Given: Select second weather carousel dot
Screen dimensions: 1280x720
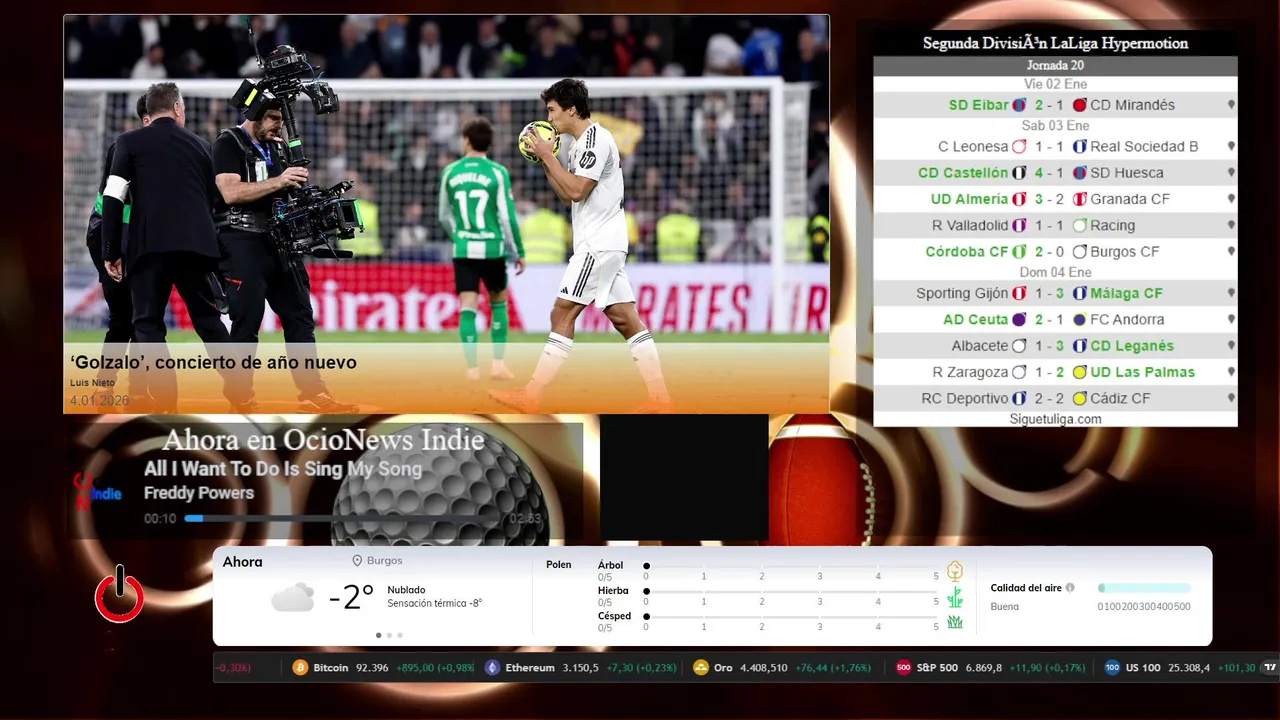Looking at the screenshot, I should [389, 635].
